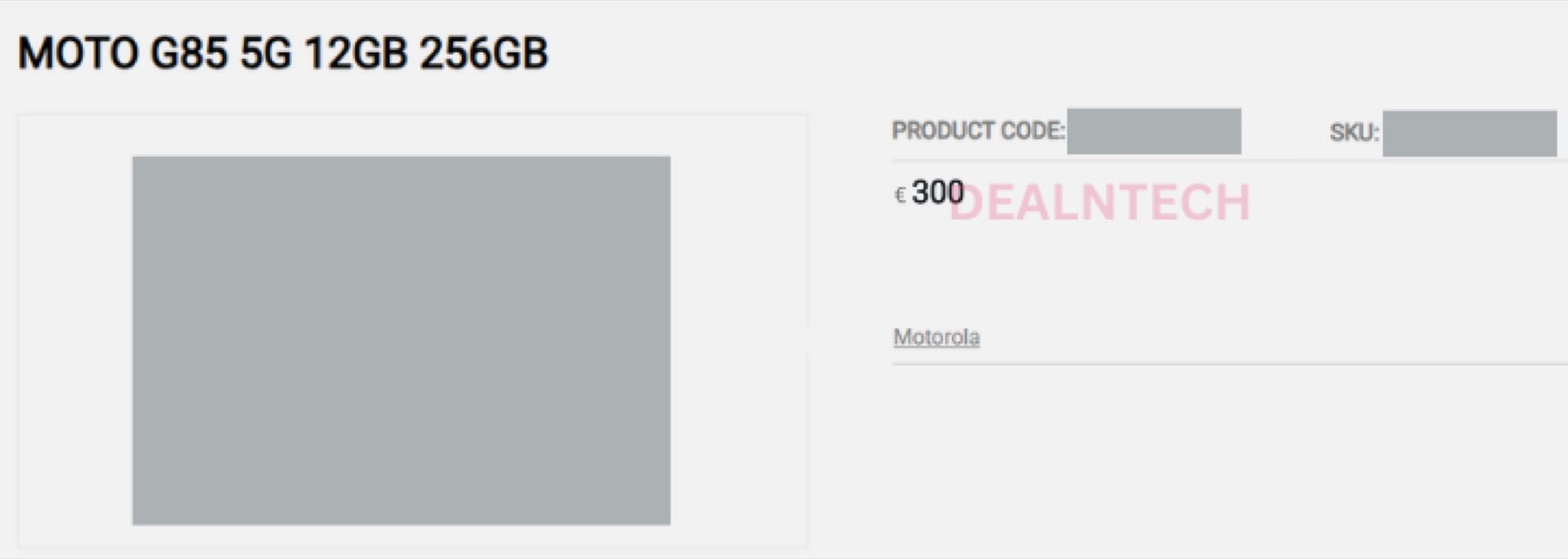The image size is (1568, 559).
Task: Click the euro currency symbol
Action: [x=900, y=195]
